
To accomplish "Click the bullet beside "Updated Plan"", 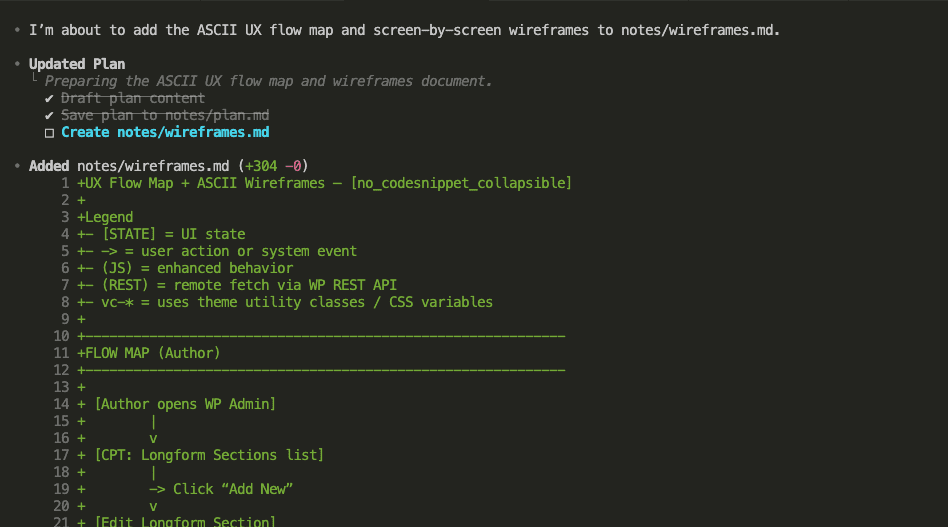I will coord(18,64).
